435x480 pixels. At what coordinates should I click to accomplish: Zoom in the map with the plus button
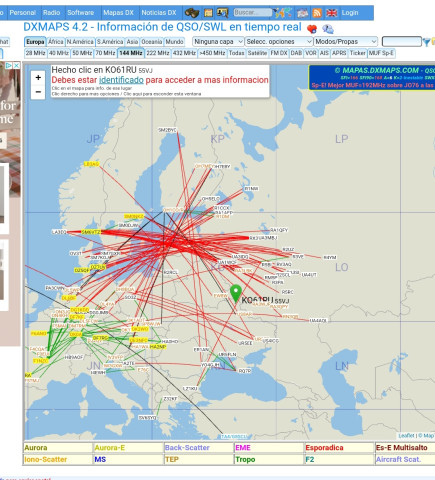[38, 77]
